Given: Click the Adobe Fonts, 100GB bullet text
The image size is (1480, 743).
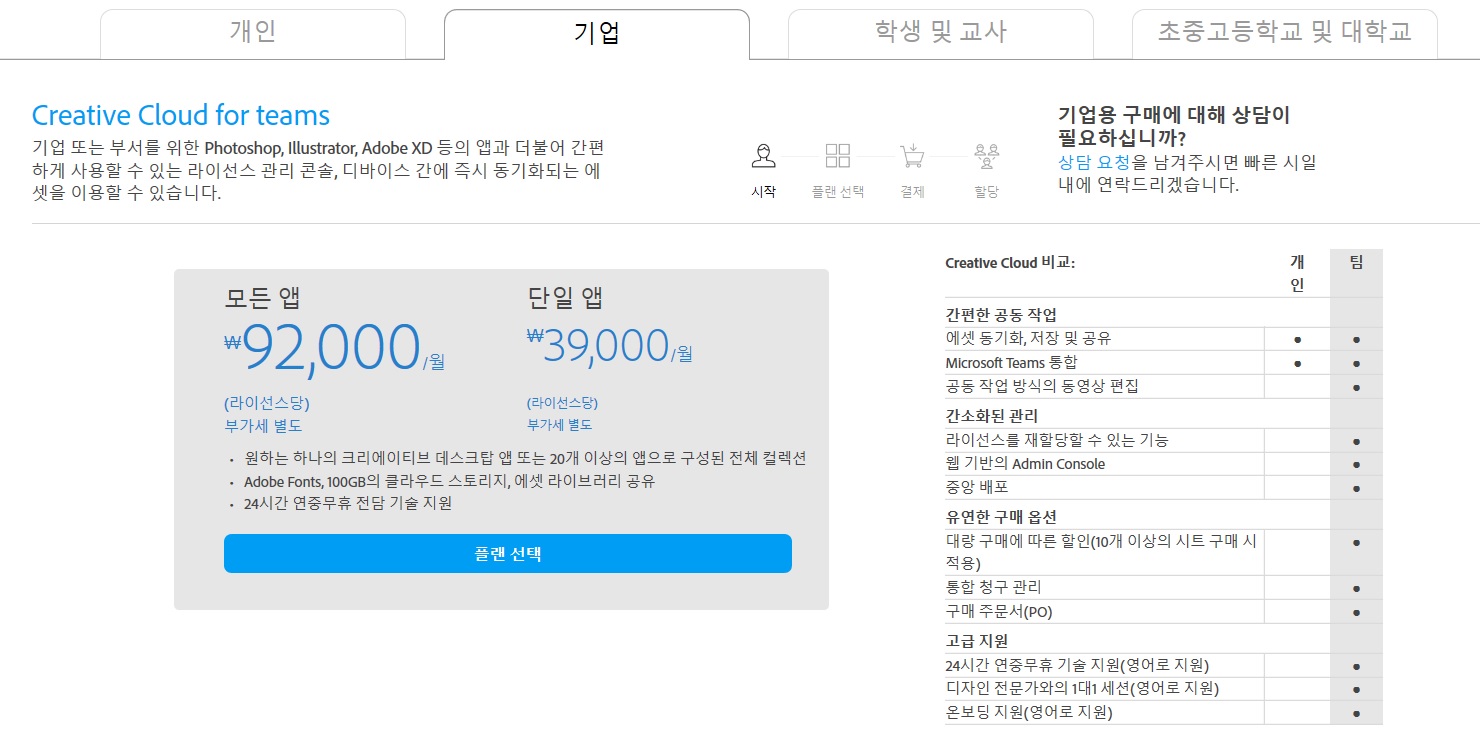Looking at the screenshot, I should coord(449,481).
